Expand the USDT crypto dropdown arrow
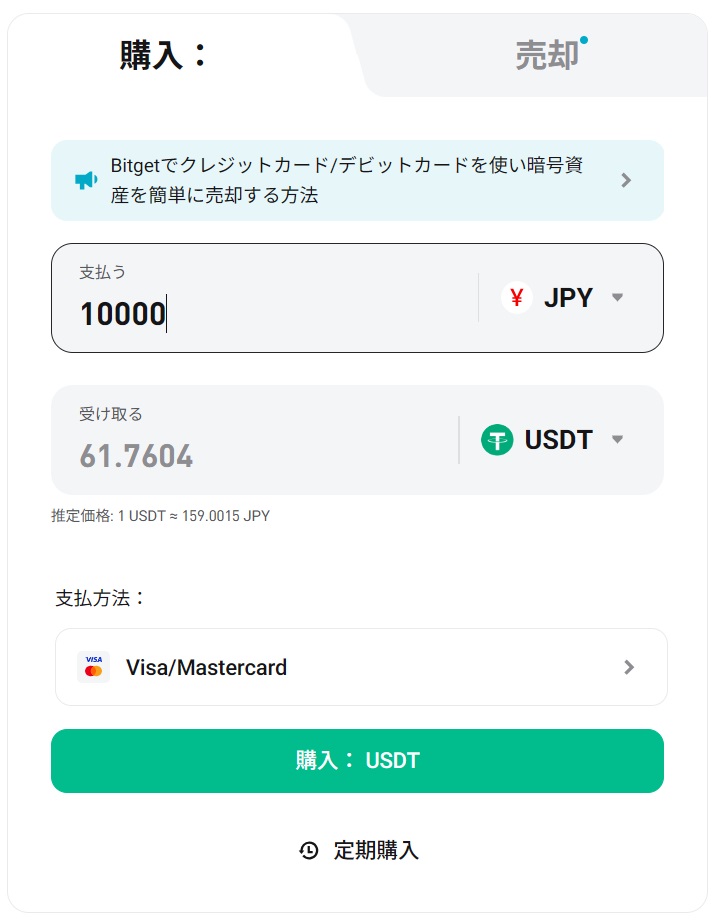The height and width of the screenshot is (923, 718). tap(617, 440)
